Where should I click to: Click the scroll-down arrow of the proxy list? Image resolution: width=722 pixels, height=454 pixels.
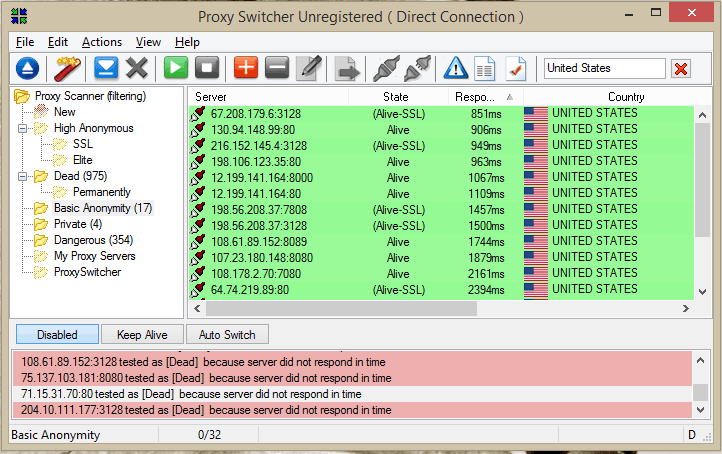tap(702, 291)
